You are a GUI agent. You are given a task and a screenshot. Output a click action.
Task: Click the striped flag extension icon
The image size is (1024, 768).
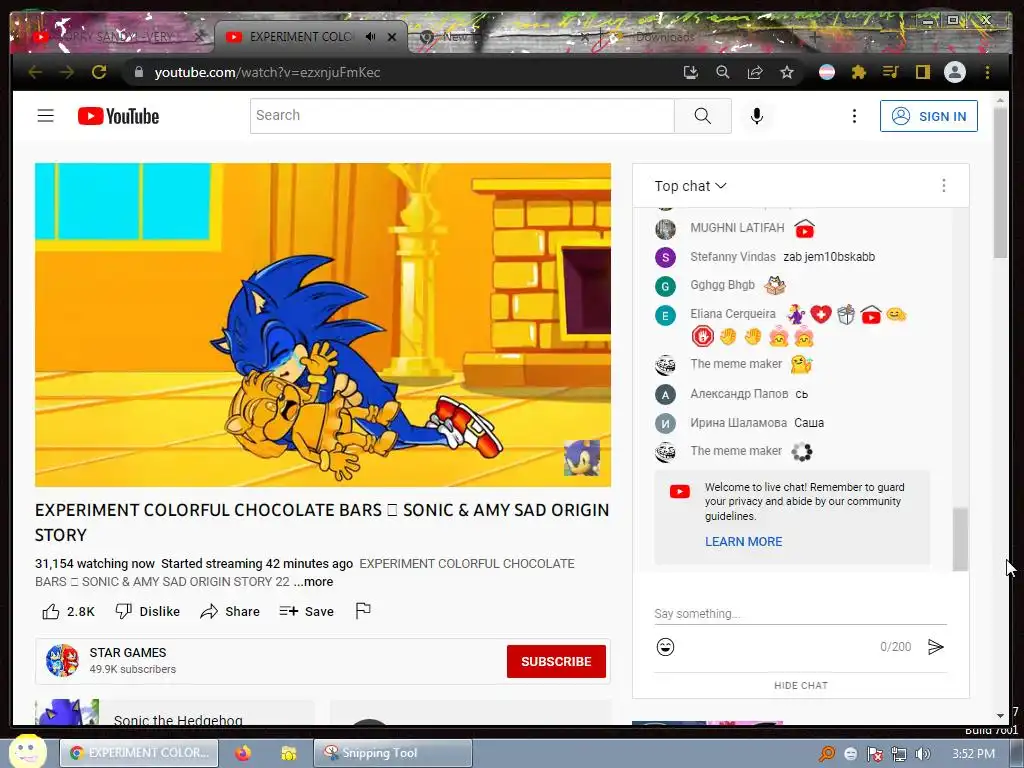[827, 72]
